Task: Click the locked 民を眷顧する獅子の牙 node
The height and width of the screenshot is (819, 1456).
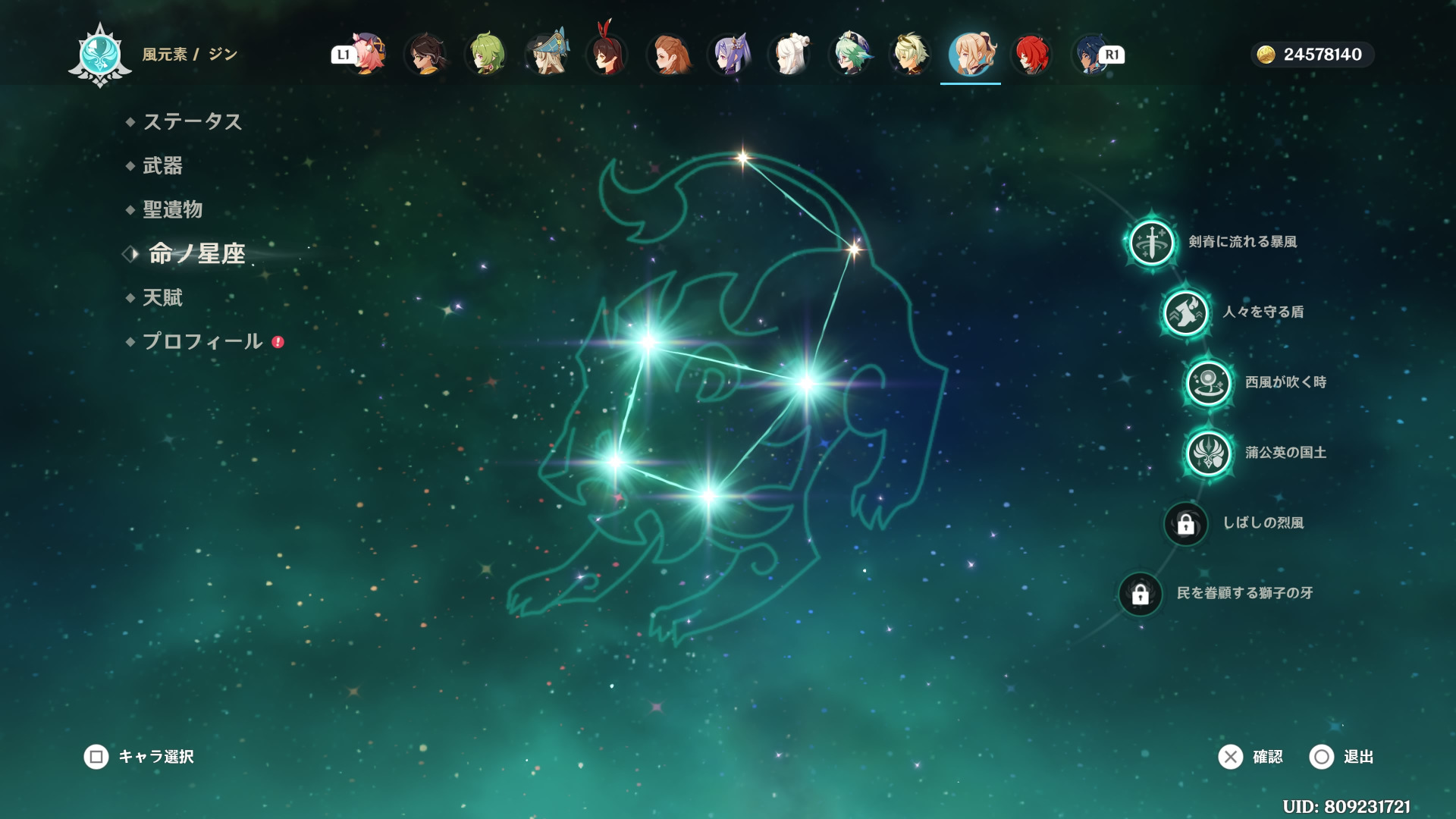Action: 1140,594
